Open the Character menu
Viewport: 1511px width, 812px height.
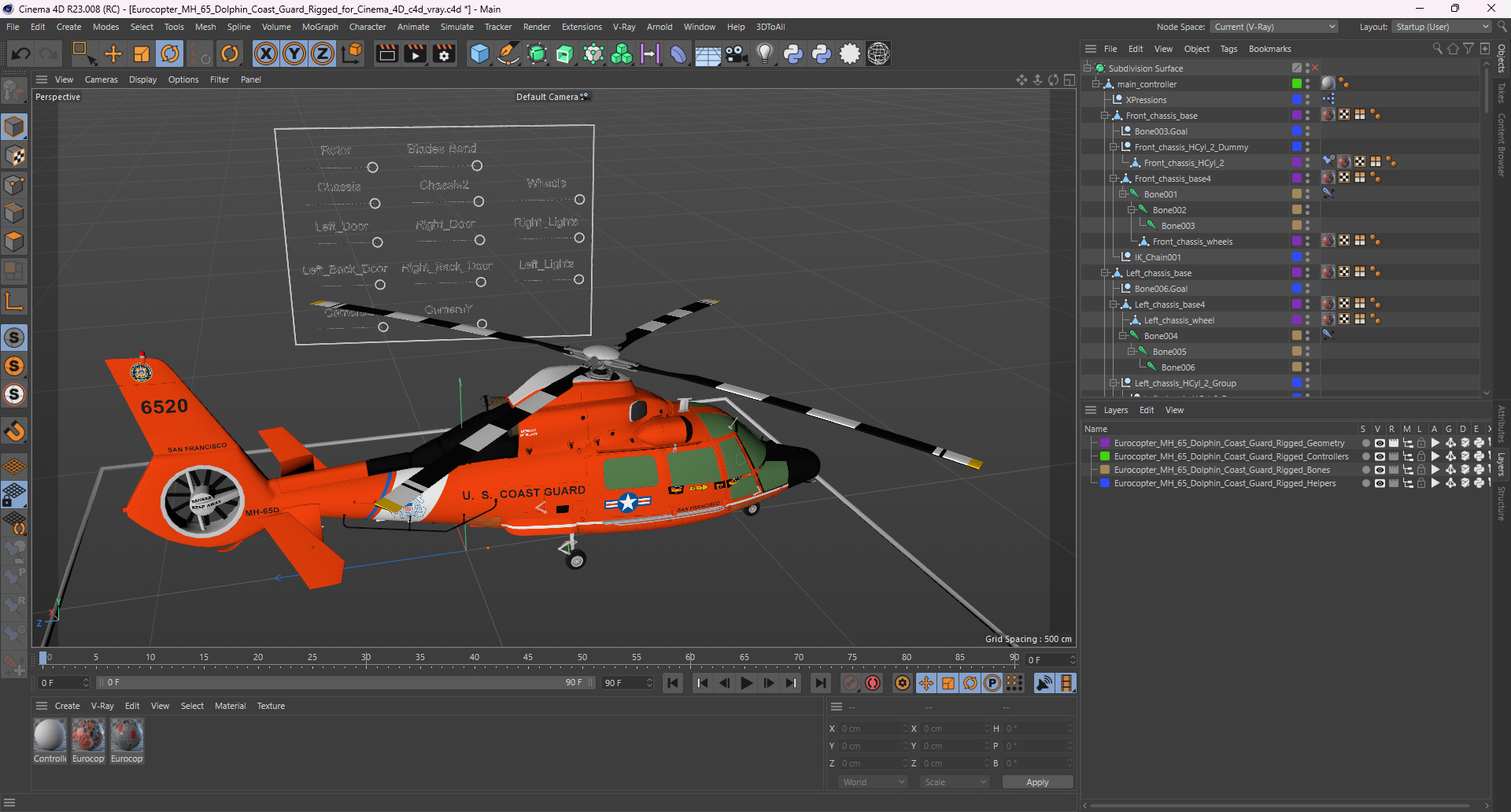[368, 27]
